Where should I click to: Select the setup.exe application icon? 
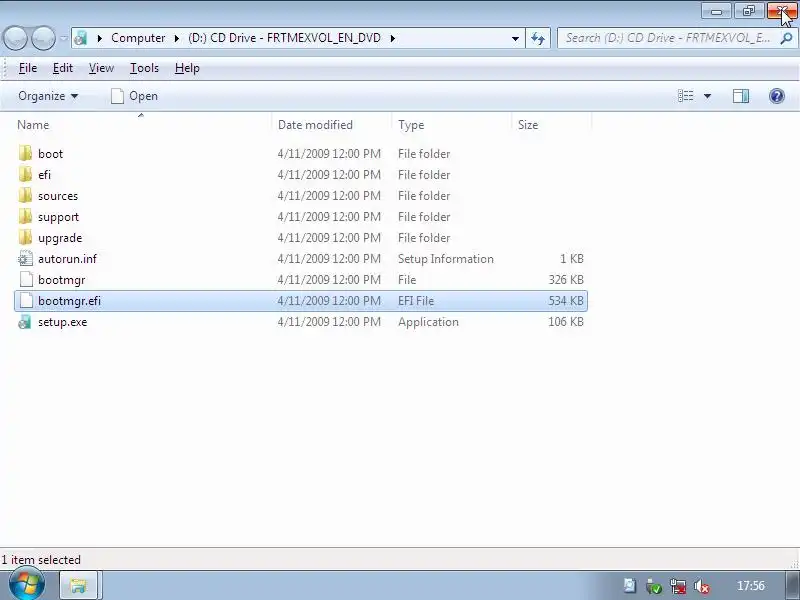point(25,322)
